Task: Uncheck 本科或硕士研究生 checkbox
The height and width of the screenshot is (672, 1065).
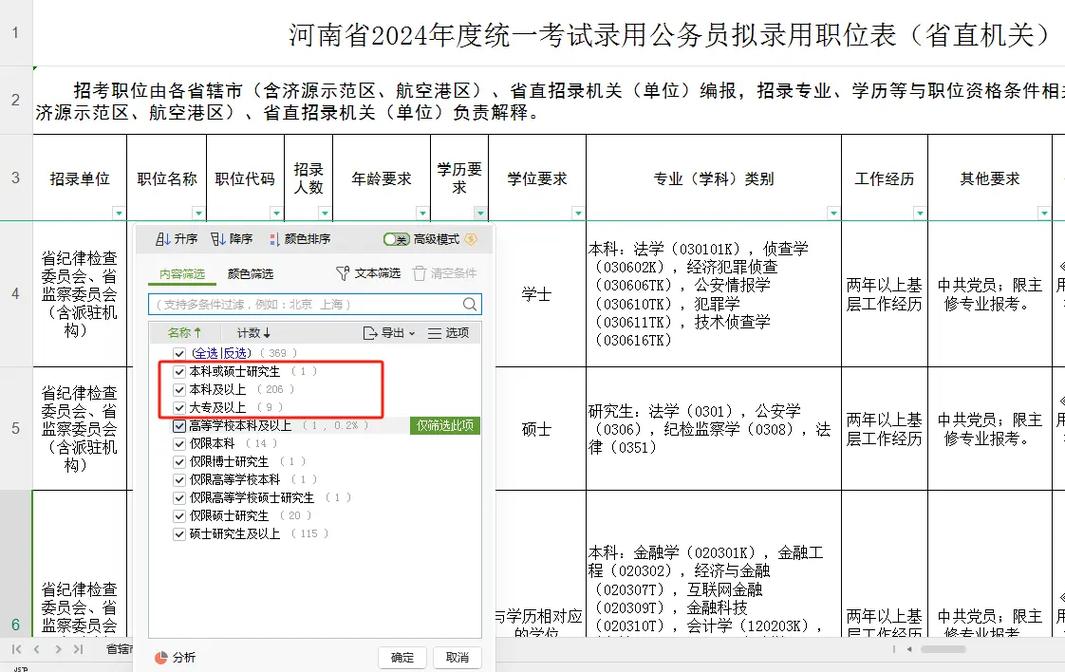Action: (x=179, y=372)
